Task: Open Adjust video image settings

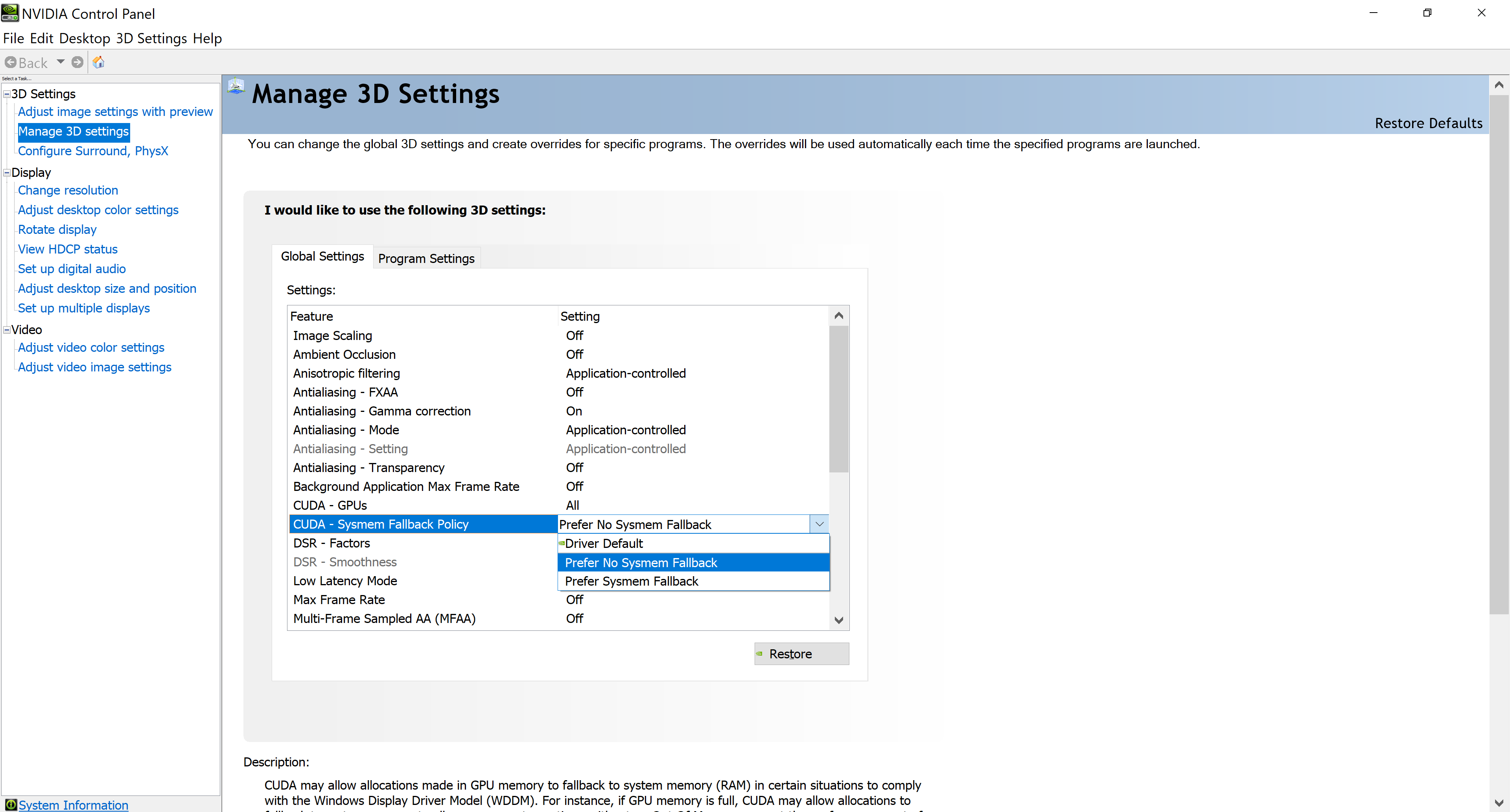Action: tap(94, 367)
